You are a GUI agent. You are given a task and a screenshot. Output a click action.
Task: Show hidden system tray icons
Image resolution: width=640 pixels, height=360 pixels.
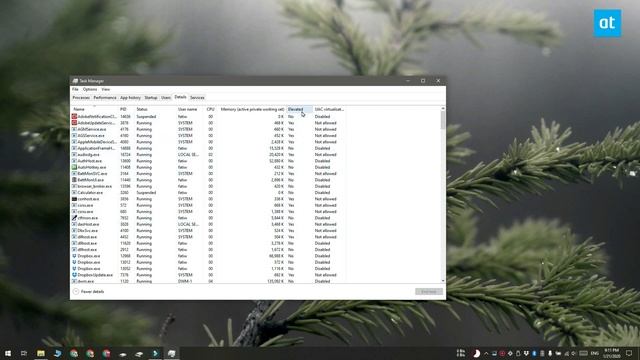tap(486, 353)
